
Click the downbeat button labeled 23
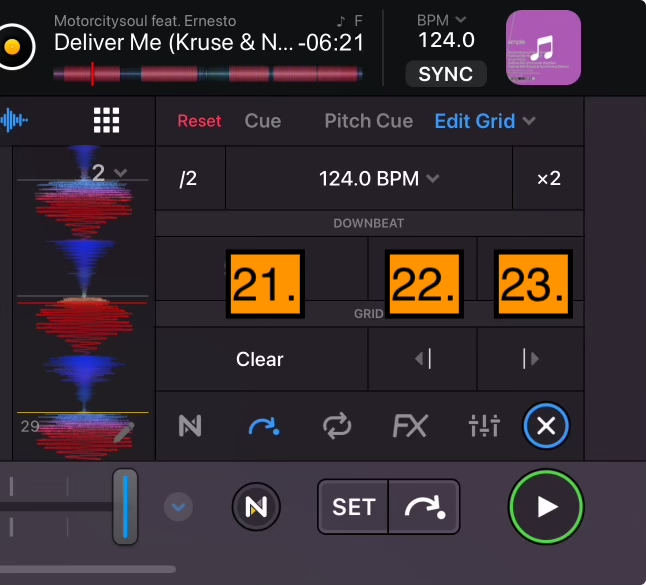pyautogui.click(x=533, y=284)
